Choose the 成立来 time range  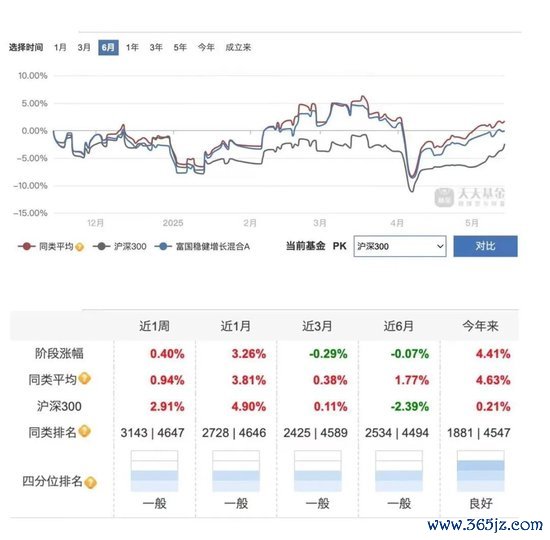pyautogui.click(x=238, y=47)
